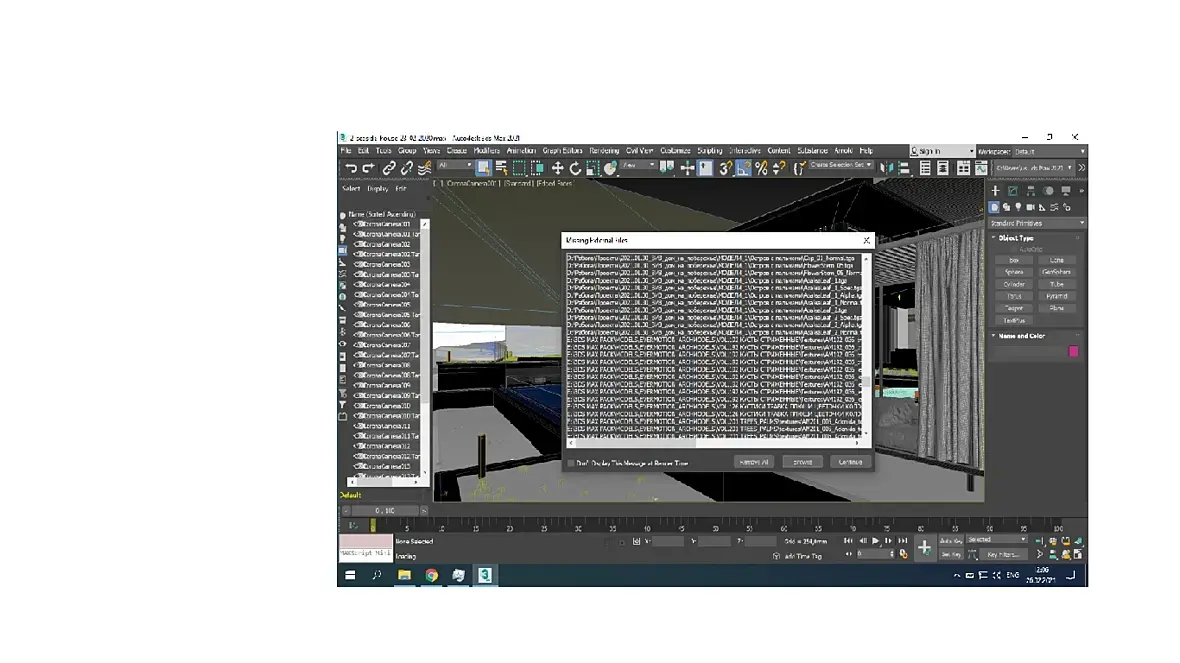Open the Workspaces Default dropdown
Screen dimensions: 1180x663
1049,151
